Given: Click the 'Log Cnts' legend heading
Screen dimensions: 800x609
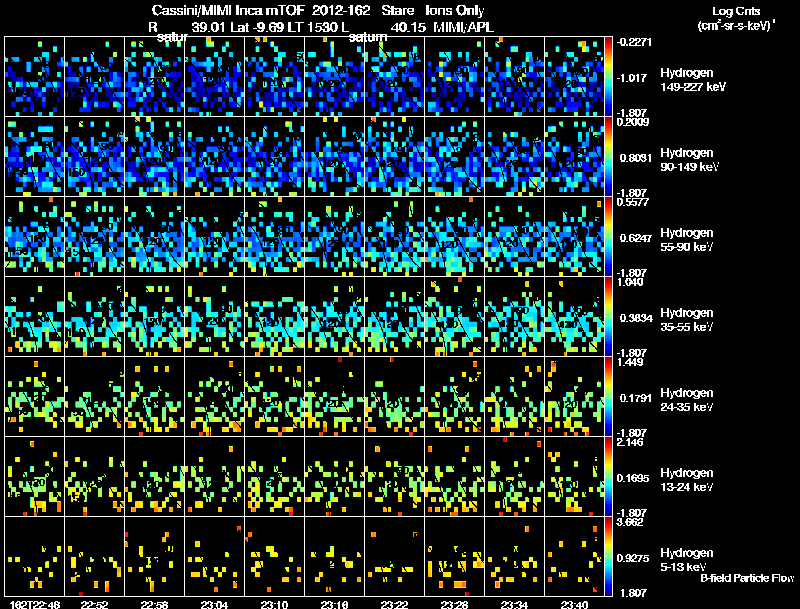Looking at the screenshot, I should click(736, 11).
